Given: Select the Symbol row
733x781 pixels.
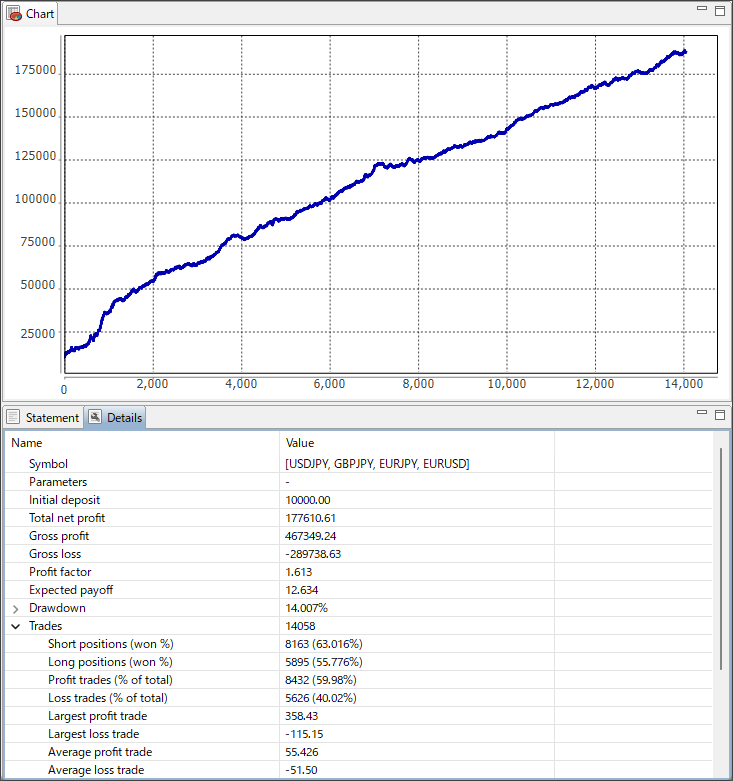Looking at the screenshot, I should point(359,464).
